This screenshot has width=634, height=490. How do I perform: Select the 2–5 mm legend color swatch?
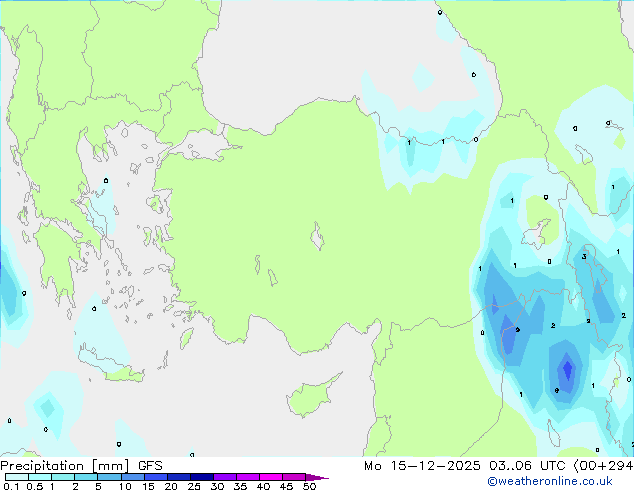click(x=86, y=477)
